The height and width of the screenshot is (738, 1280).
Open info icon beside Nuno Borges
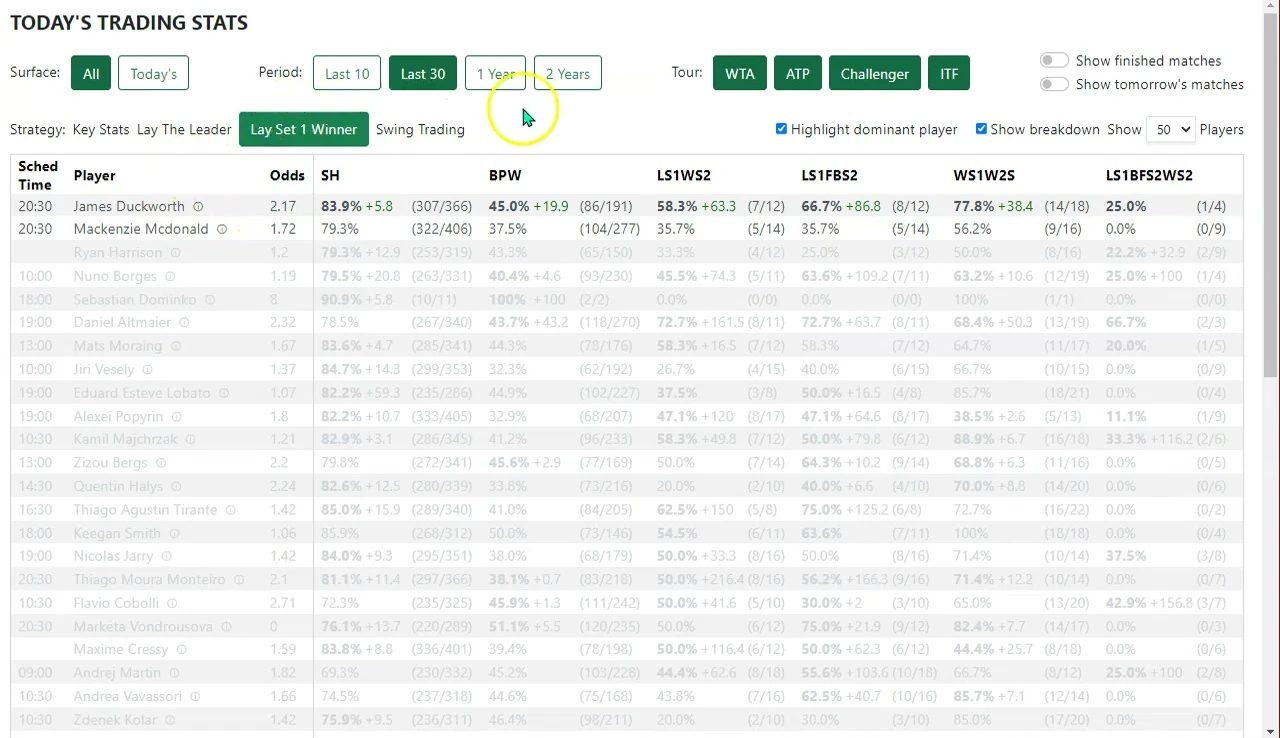(170, 277)
